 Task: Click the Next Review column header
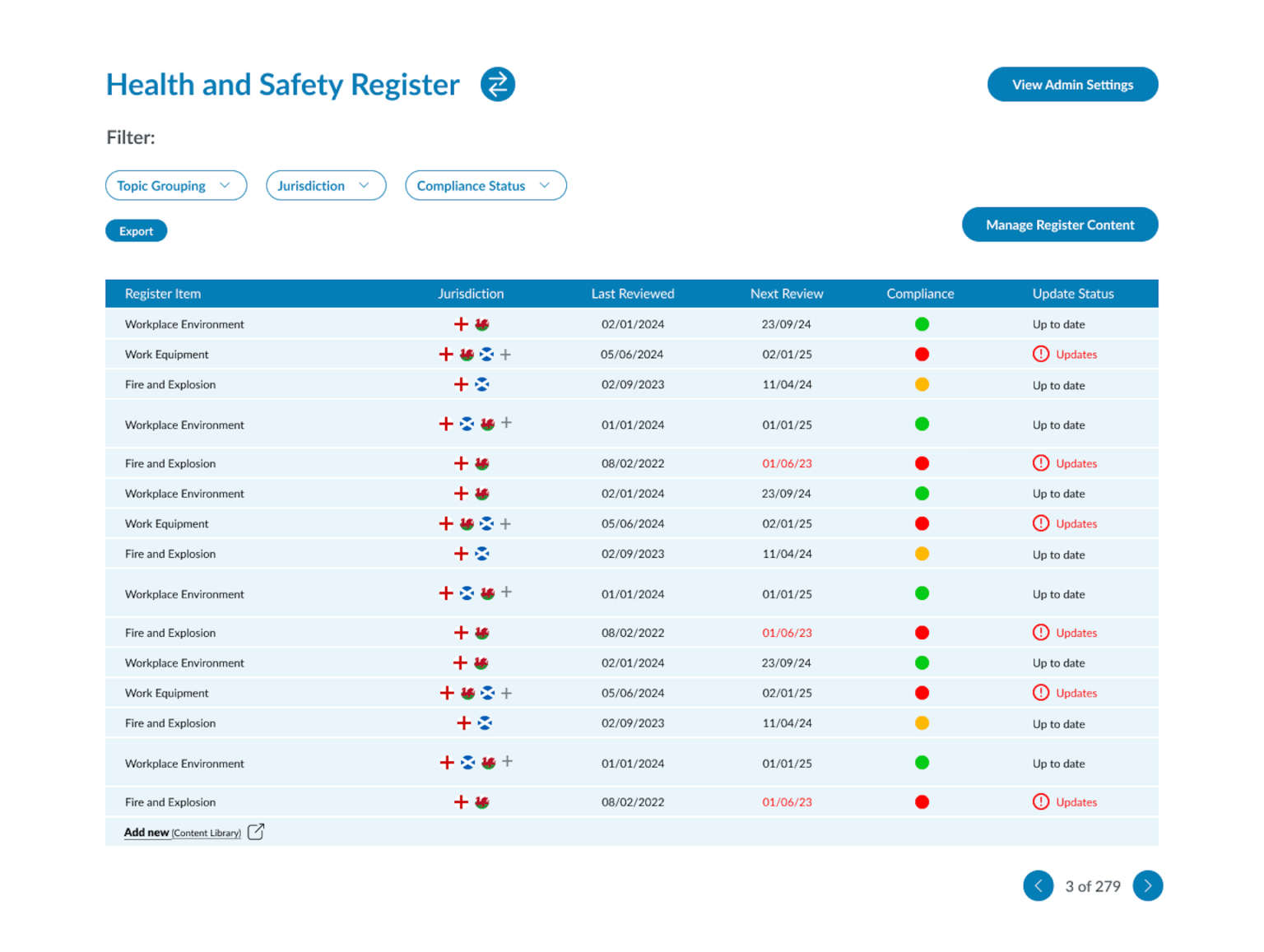[786, 294]
